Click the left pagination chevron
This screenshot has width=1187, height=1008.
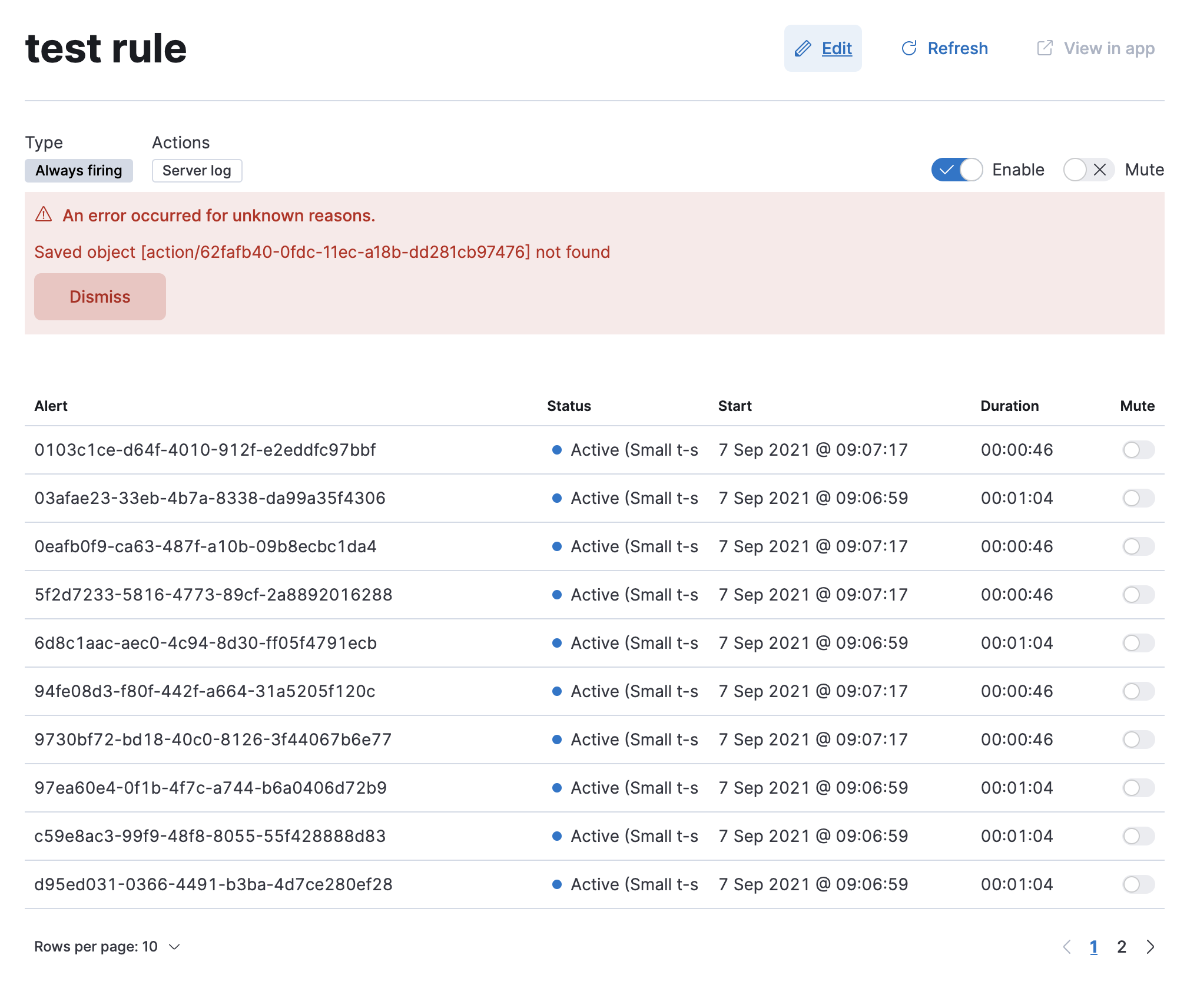[1069, 947]
